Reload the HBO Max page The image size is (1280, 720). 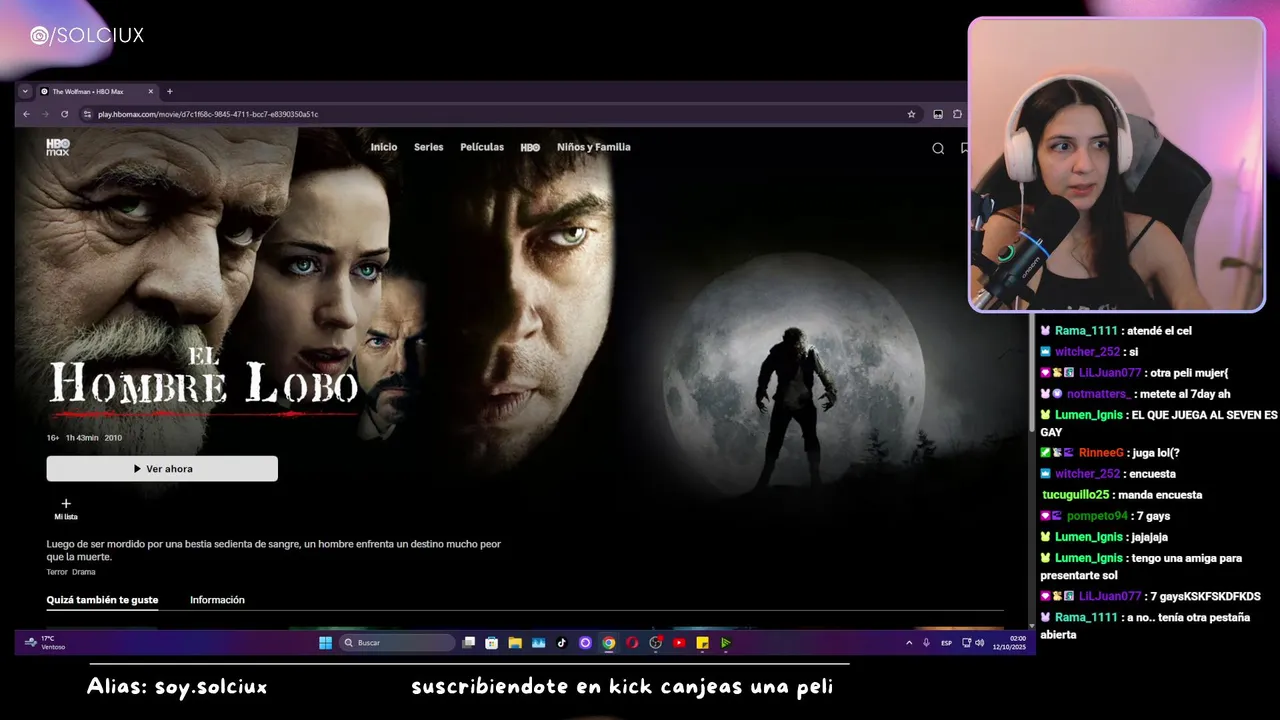[65, 114]
